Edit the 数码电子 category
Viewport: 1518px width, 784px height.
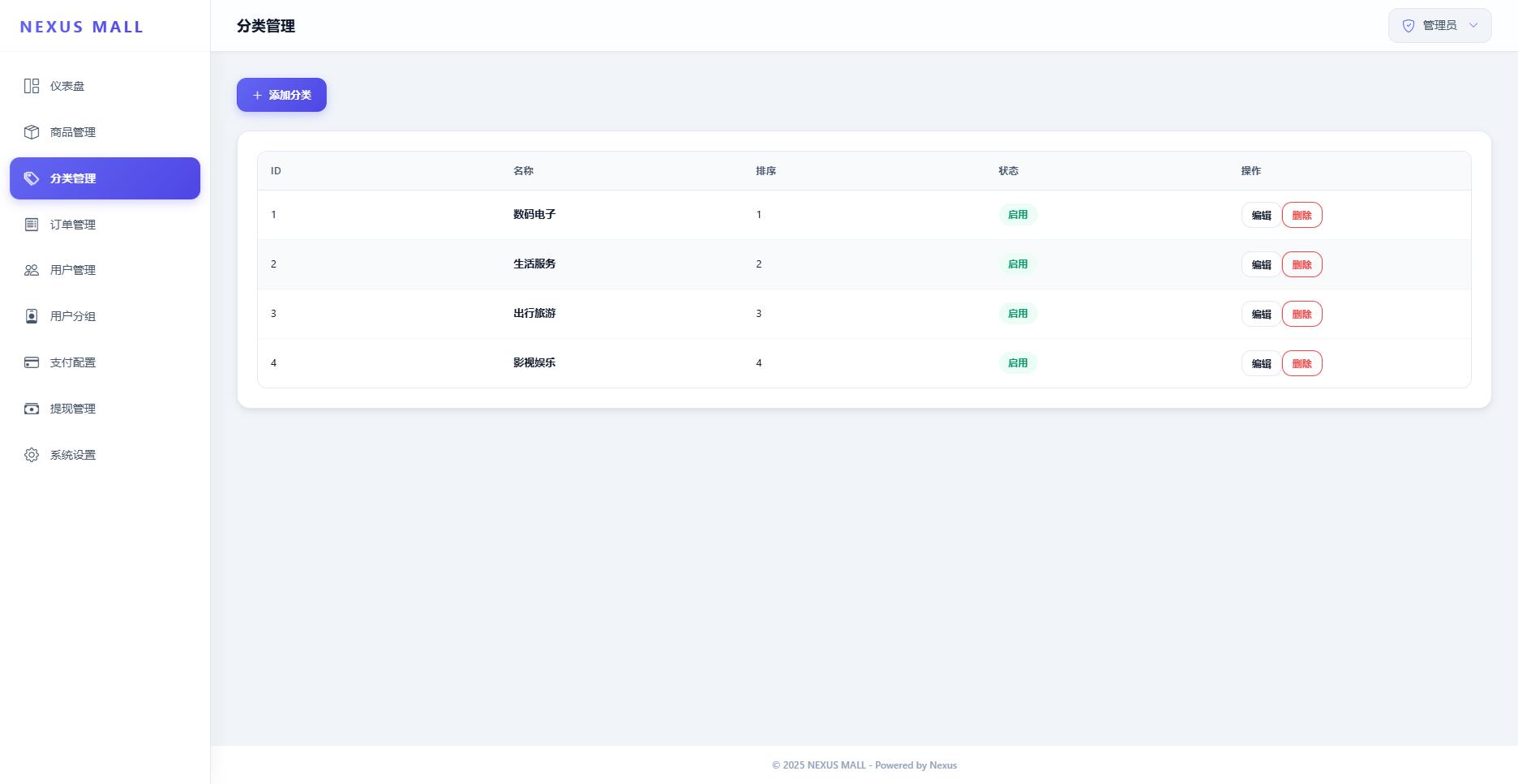1261,215
